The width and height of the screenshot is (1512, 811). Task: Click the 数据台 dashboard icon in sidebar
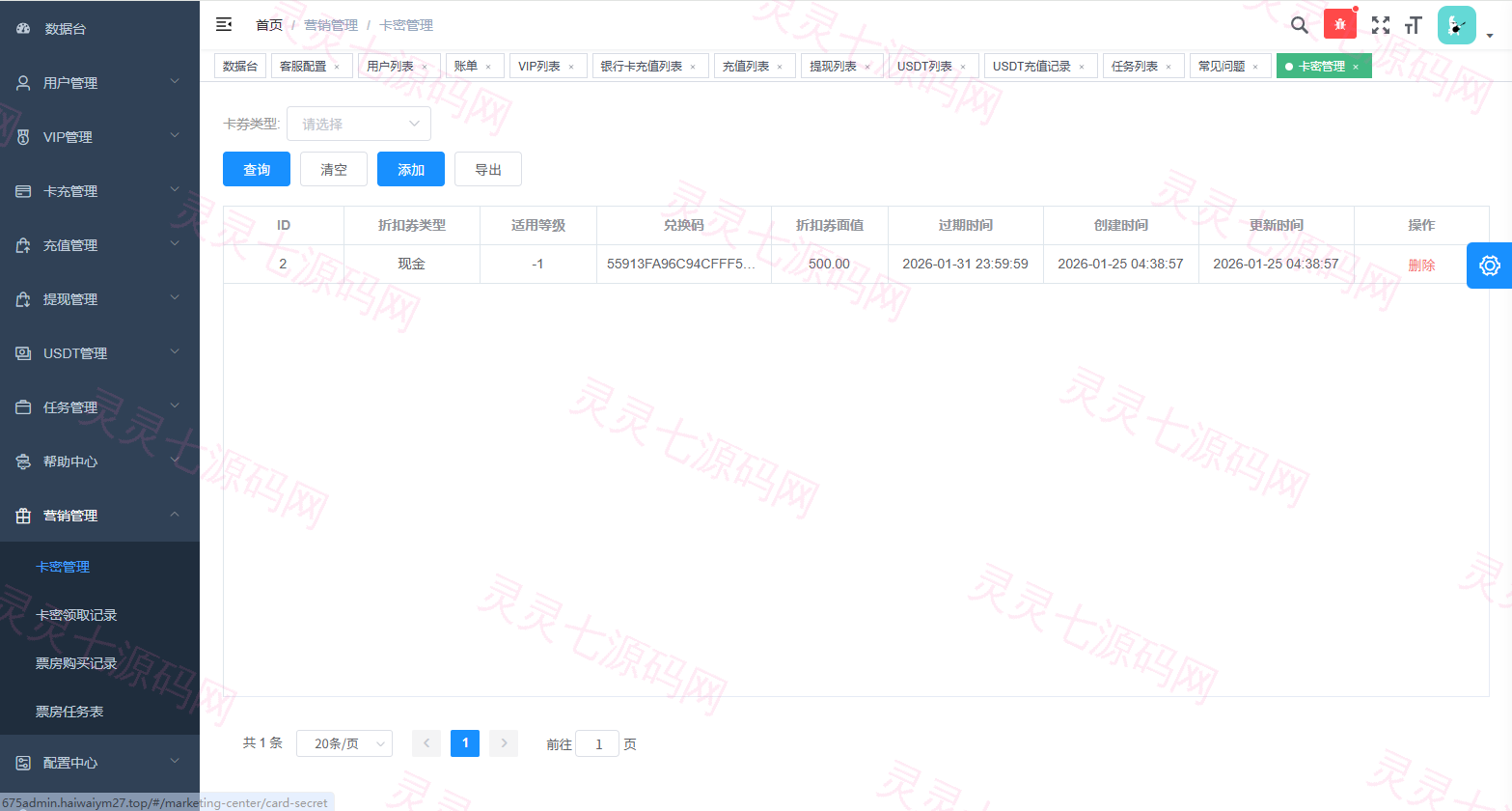click(x=23, y=29)
